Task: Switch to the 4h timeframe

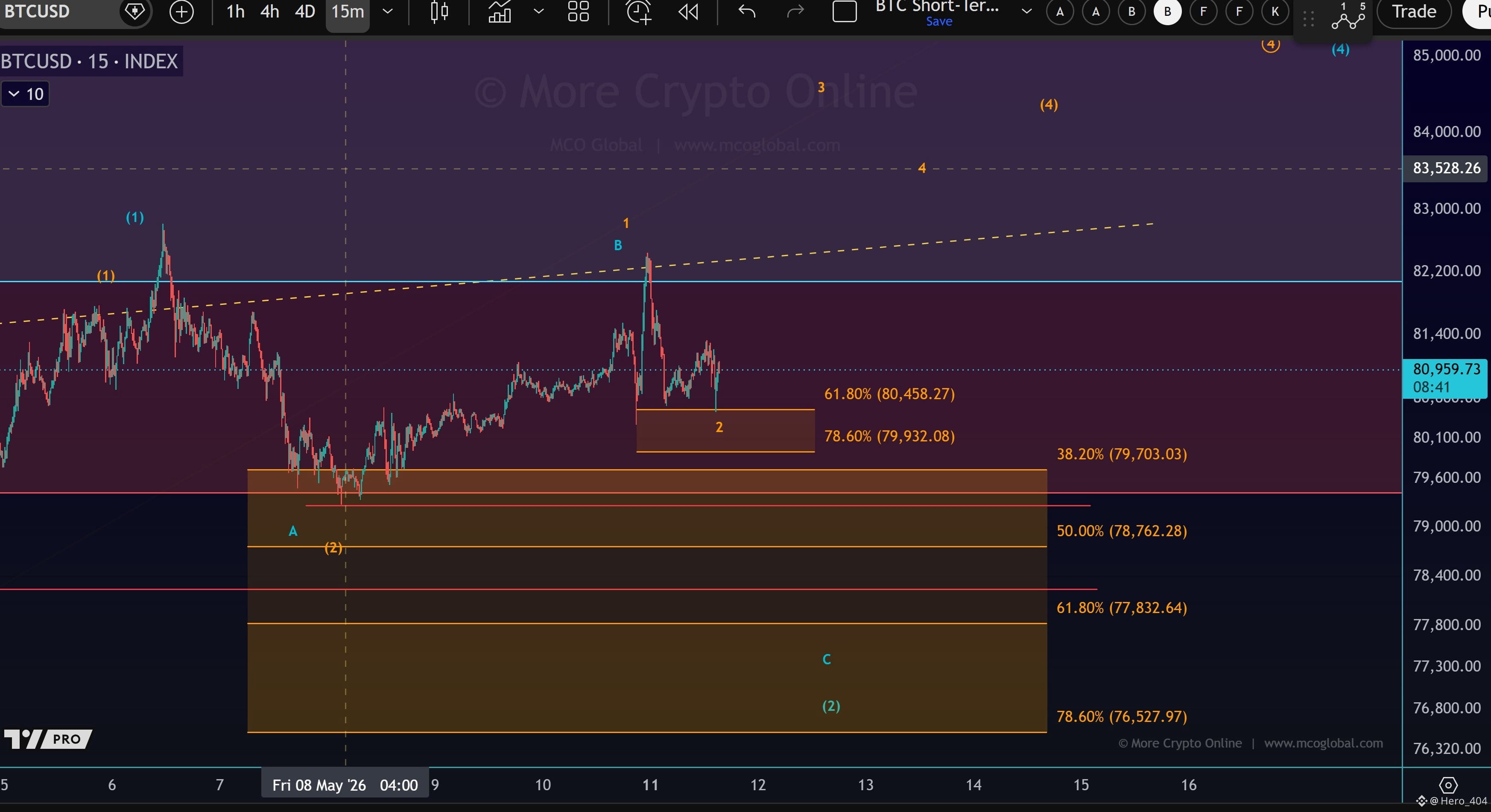Action: 270,12
